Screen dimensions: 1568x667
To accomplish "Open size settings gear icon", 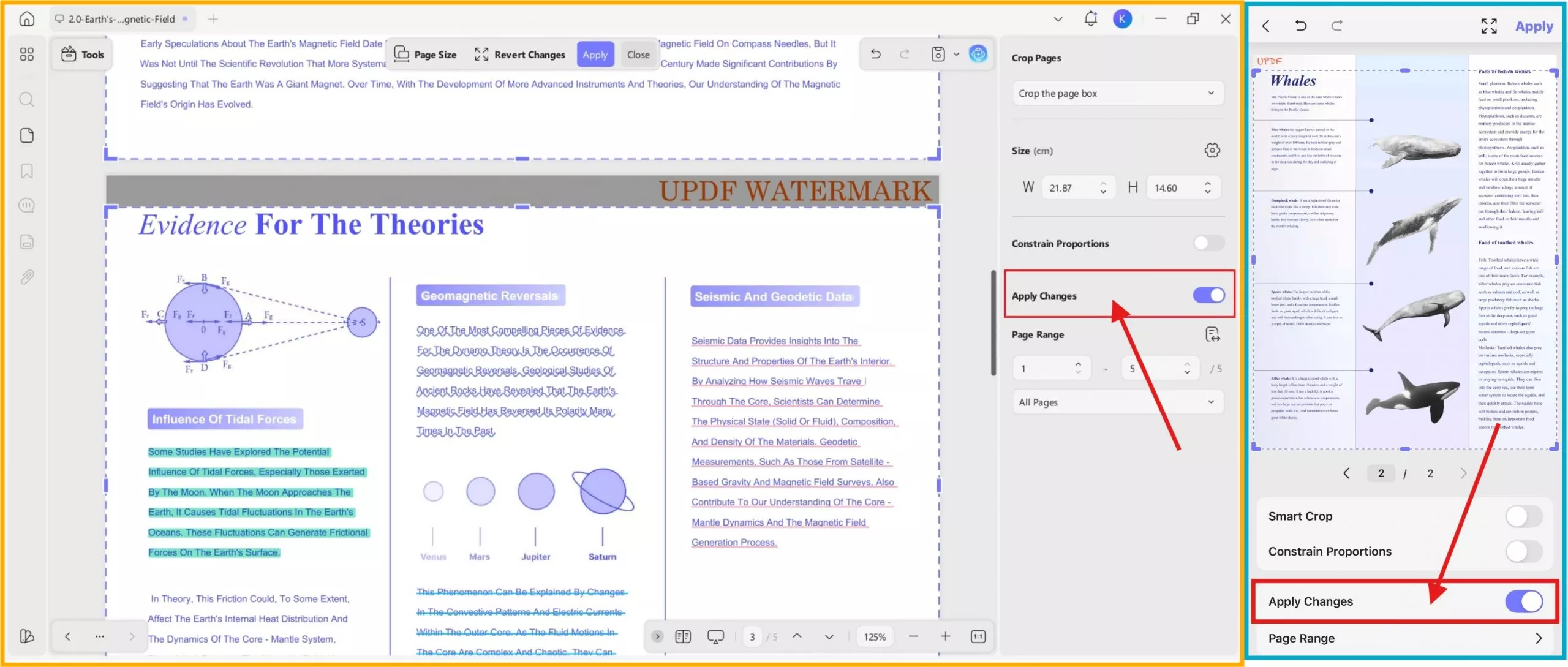I will [x=1212, y=151].
